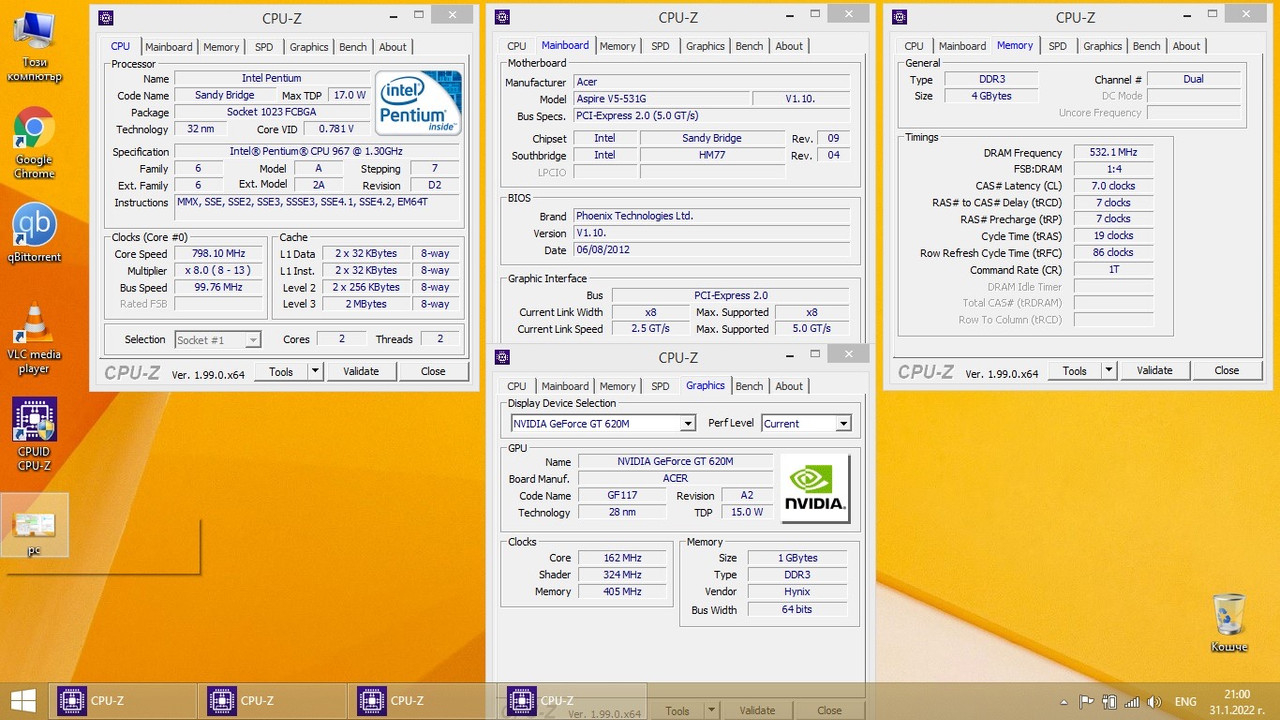
Task: Open the Bench tab in the Graphics window
Action: tap(749, 386)
